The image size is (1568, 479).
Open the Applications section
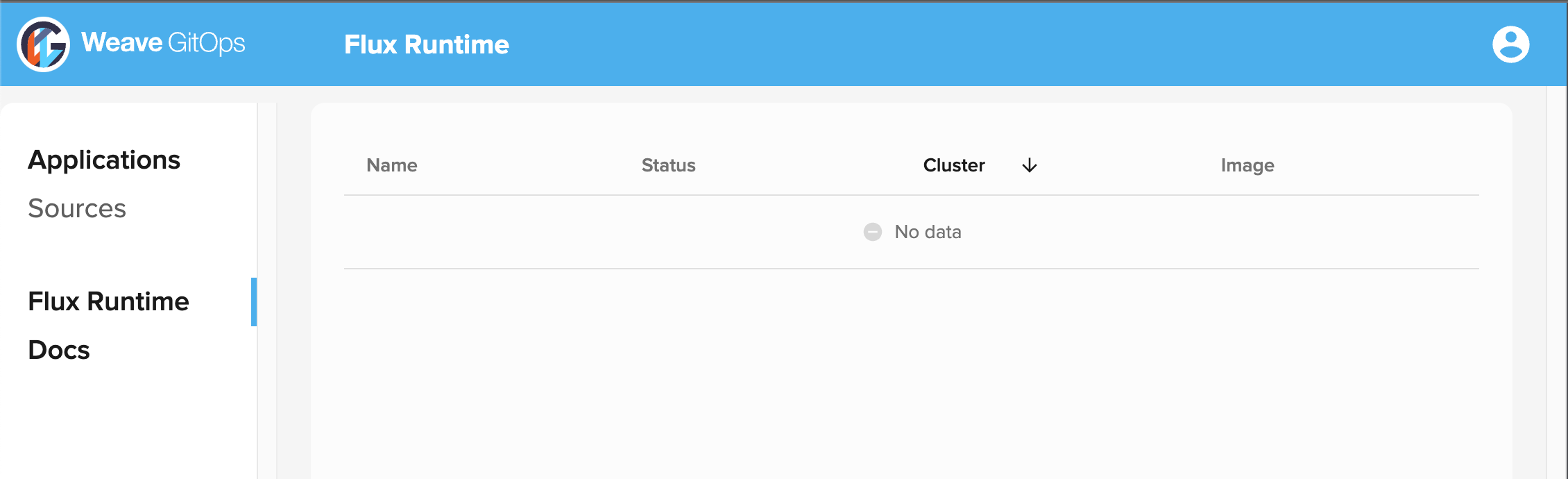tap(104, 160)
